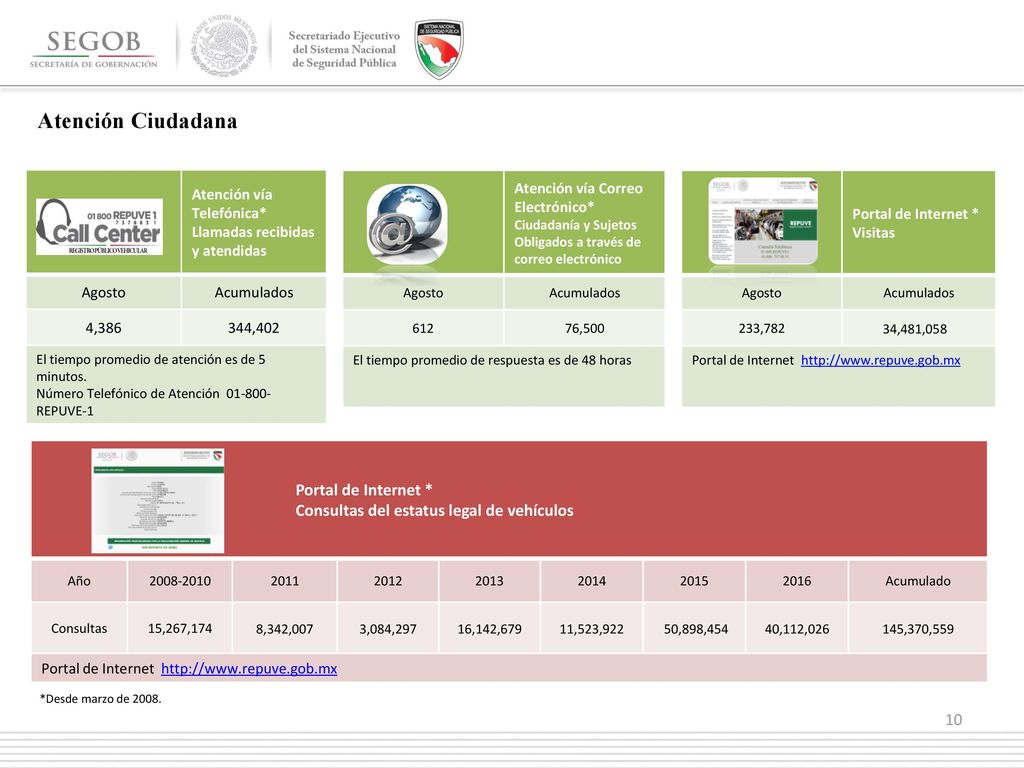1024x768 pixels.
Task: Select the 4,386 Agosto calls cell
Action: (103, 328)
